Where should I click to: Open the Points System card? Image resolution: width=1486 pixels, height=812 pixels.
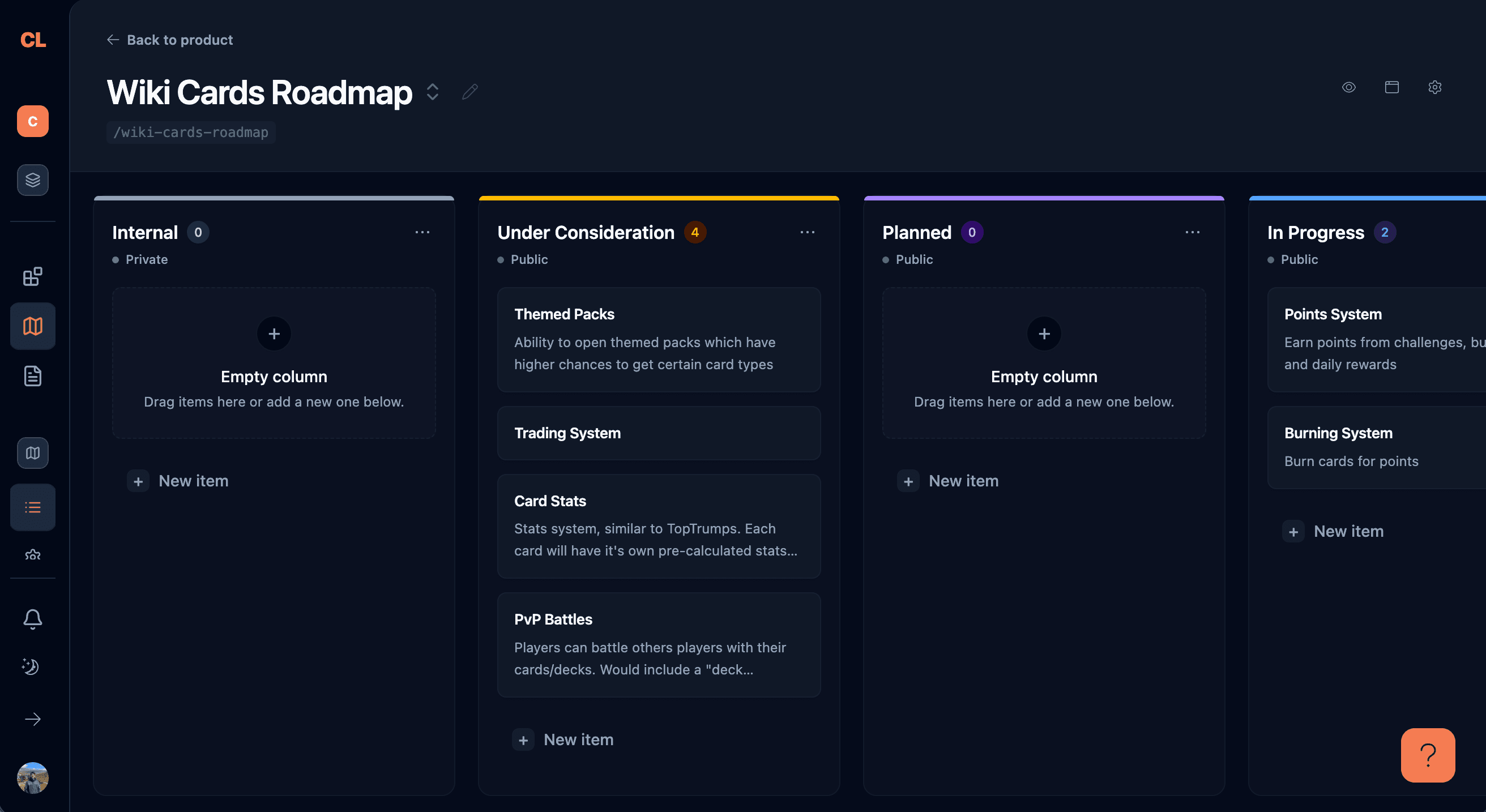pos(1376,340)
